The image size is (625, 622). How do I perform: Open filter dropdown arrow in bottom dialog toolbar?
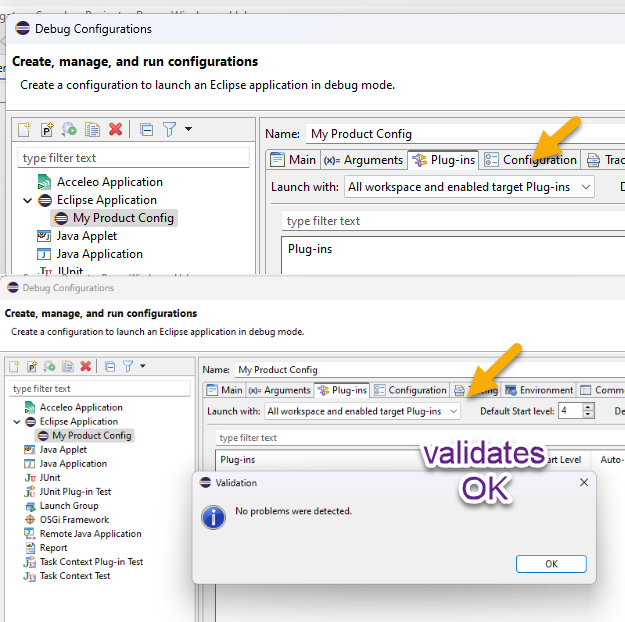point(143,366)
